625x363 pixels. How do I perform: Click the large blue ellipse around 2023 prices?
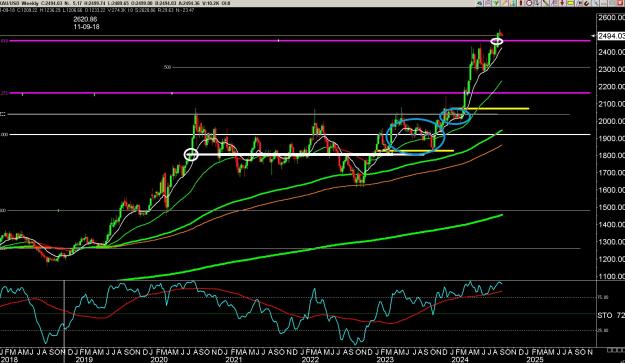[415, 136]
